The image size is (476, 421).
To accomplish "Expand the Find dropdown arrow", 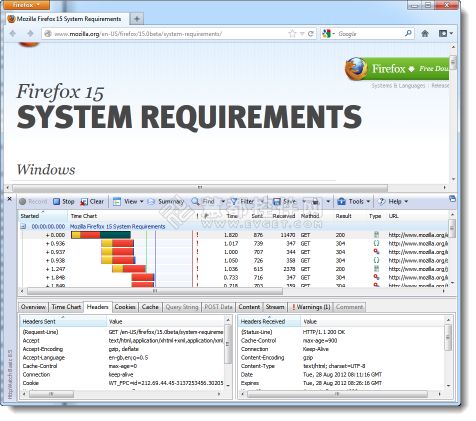I will [223, 202].
